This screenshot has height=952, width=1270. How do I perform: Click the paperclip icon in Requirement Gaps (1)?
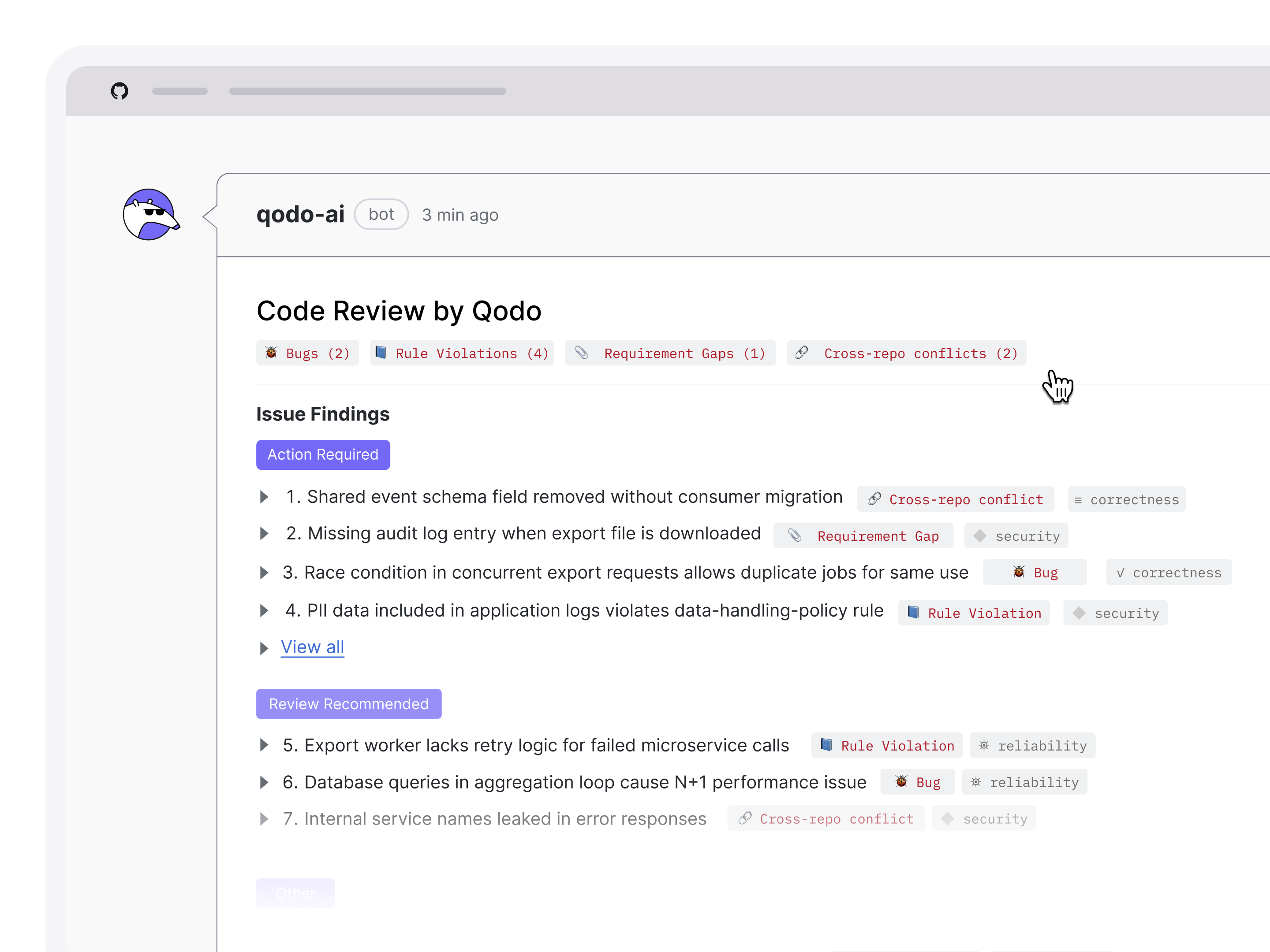[581, 352]
